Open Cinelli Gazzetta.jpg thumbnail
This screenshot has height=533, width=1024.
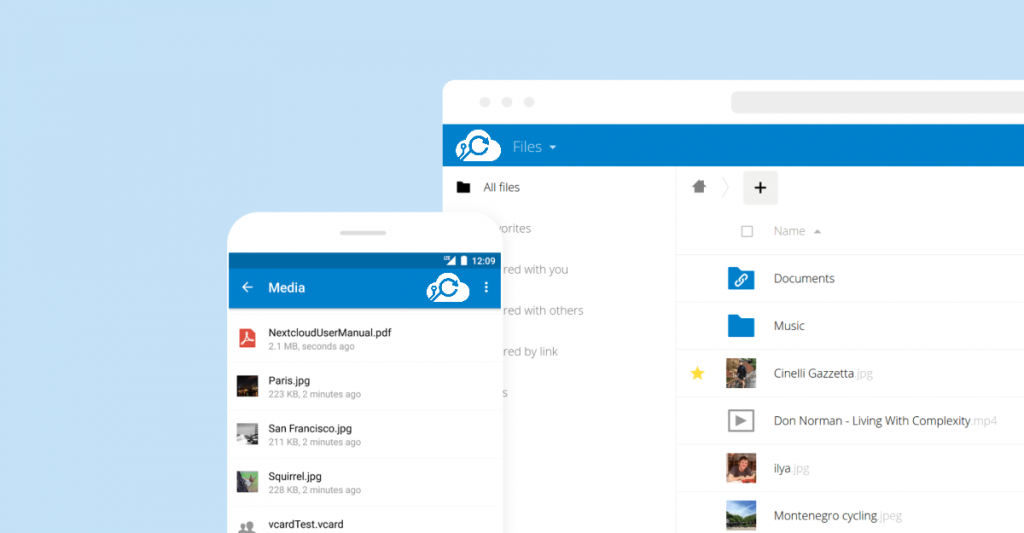[741, 373]
